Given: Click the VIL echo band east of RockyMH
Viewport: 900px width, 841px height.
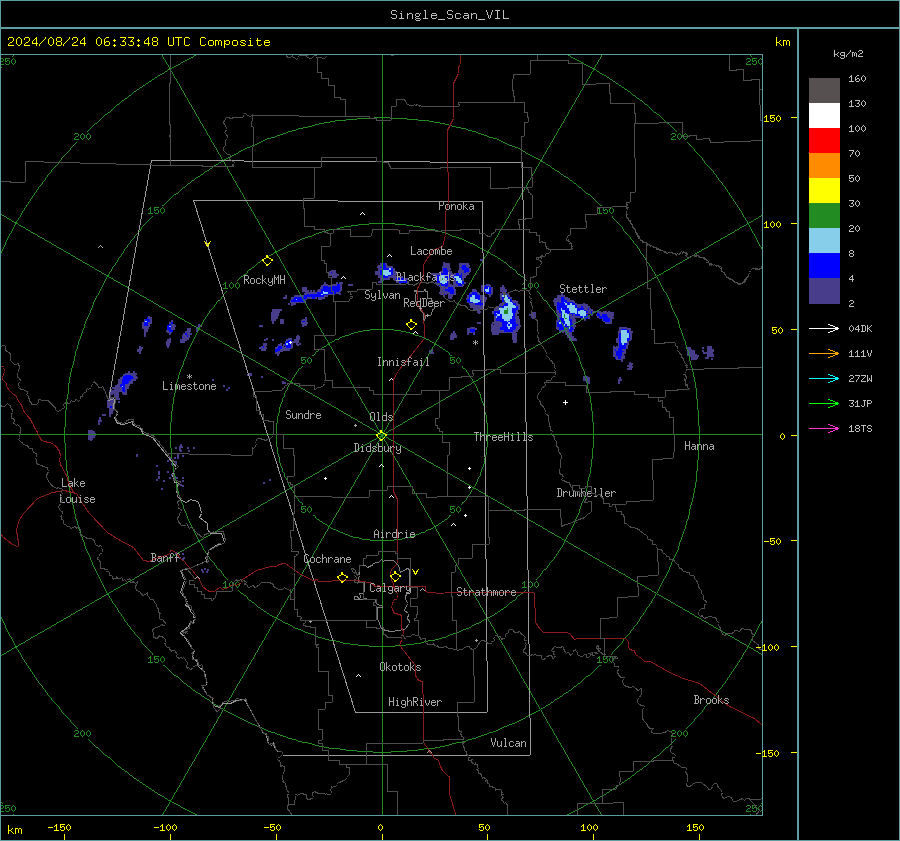Looking at the screenshot, I should [x=316, y=293].
